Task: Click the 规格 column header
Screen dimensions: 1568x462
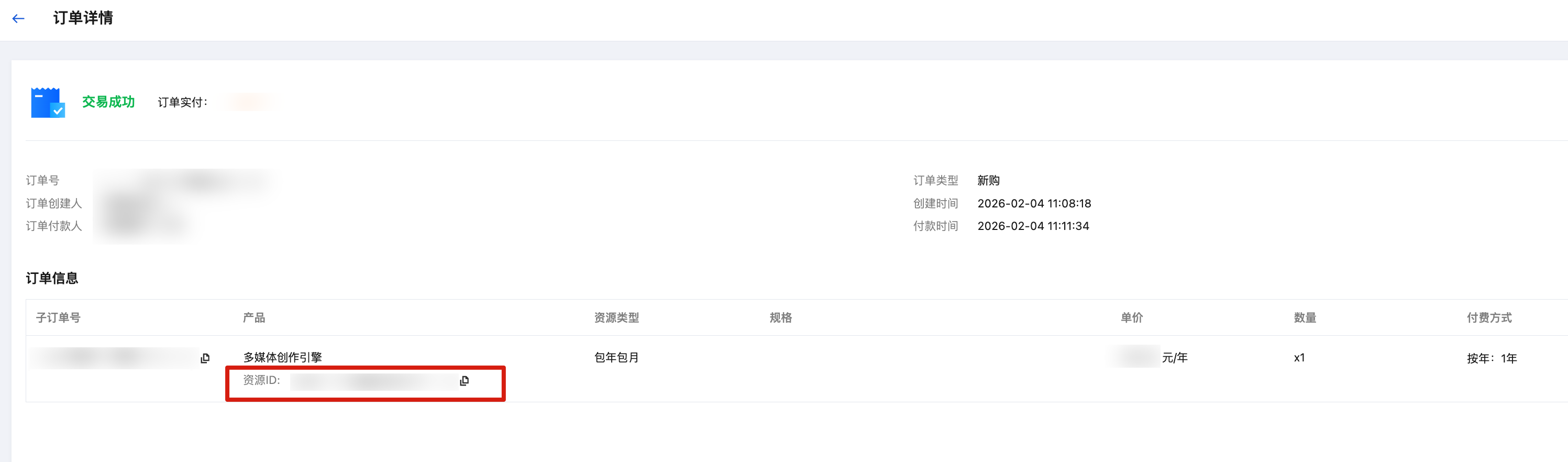Action: [780, 318]
